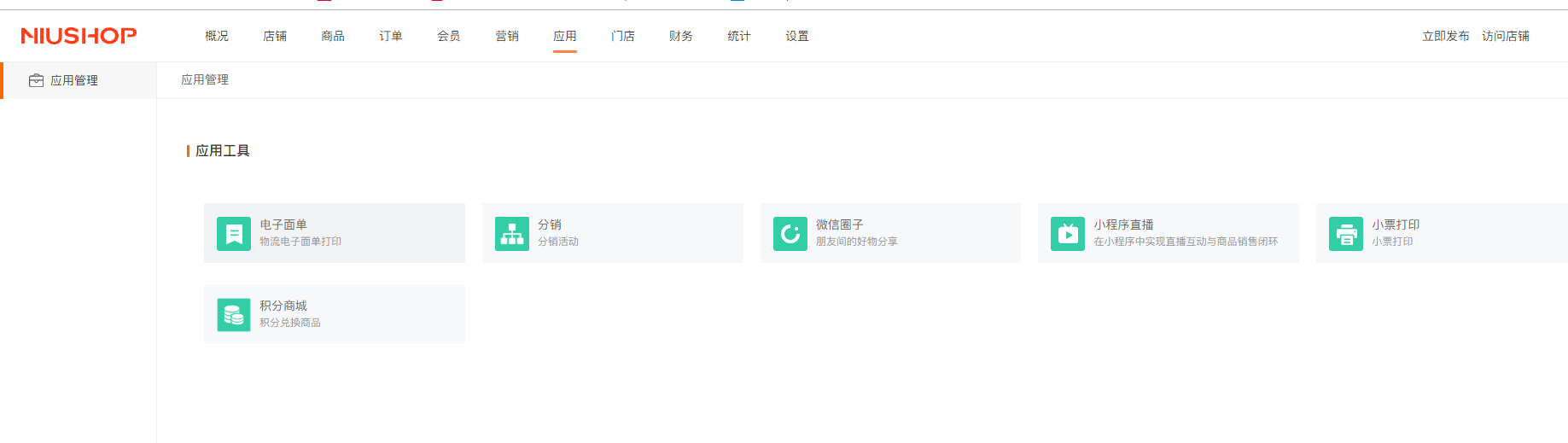
Task: Click the 分销 green hierarchy icon
Action: tap(512, 233)
